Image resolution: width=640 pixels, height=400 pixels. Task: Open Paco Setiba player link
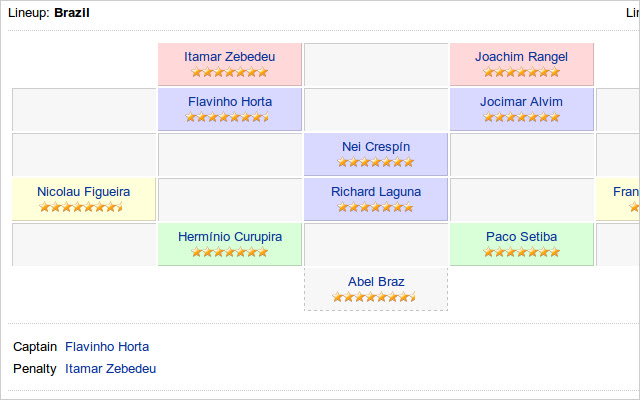[521, 237]
